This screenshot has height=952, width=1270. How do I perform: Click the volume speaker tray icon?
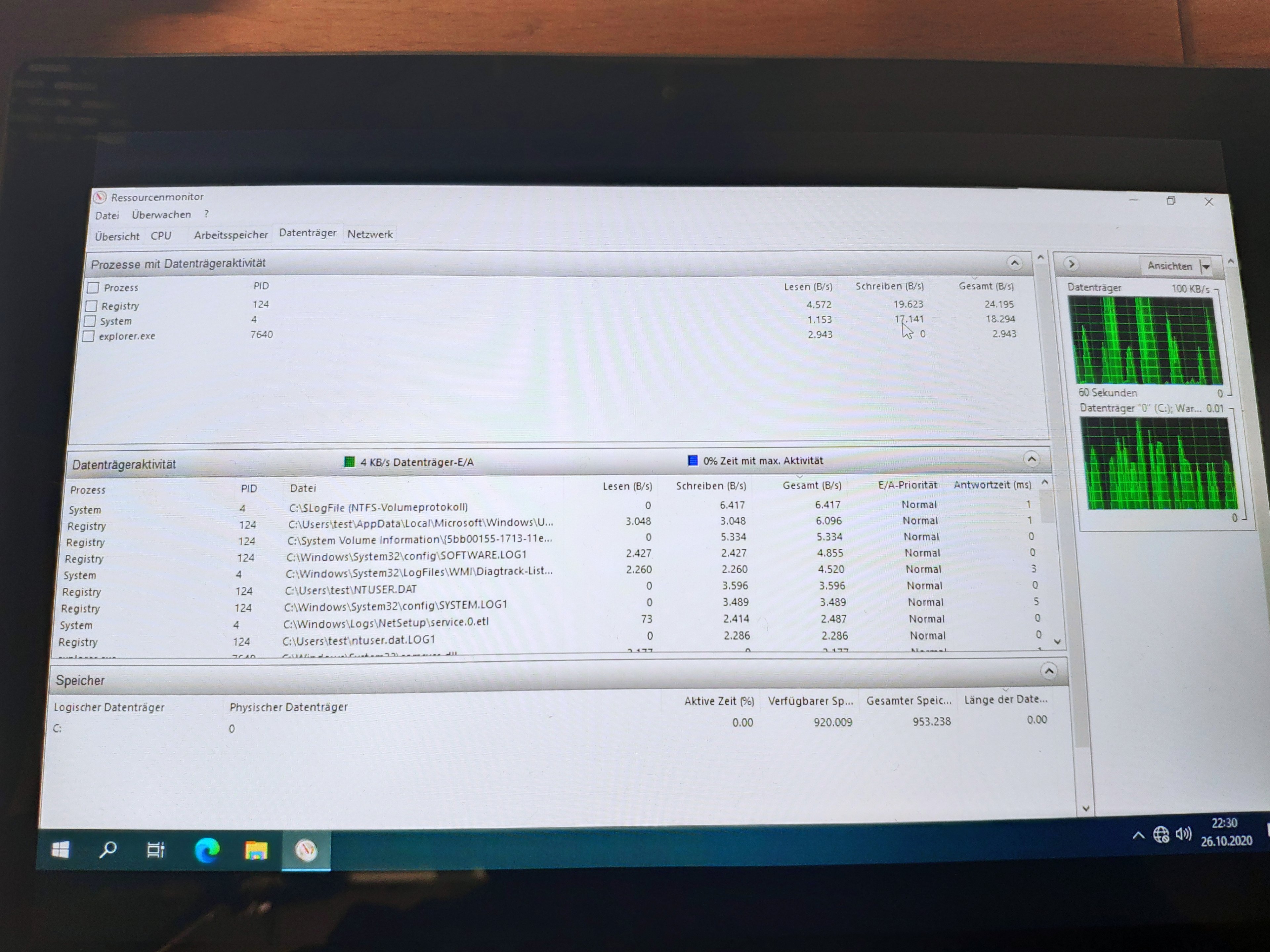(1183, 834)
